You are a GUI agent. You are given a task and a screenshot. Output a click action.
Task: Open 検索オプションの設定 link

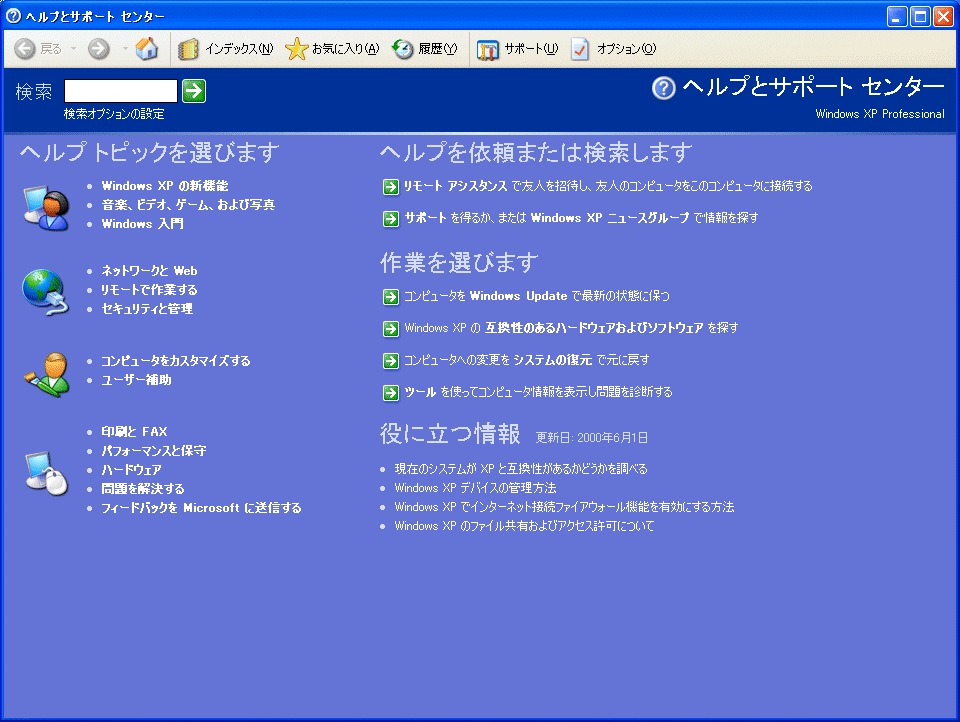click(x=114, y=114)
